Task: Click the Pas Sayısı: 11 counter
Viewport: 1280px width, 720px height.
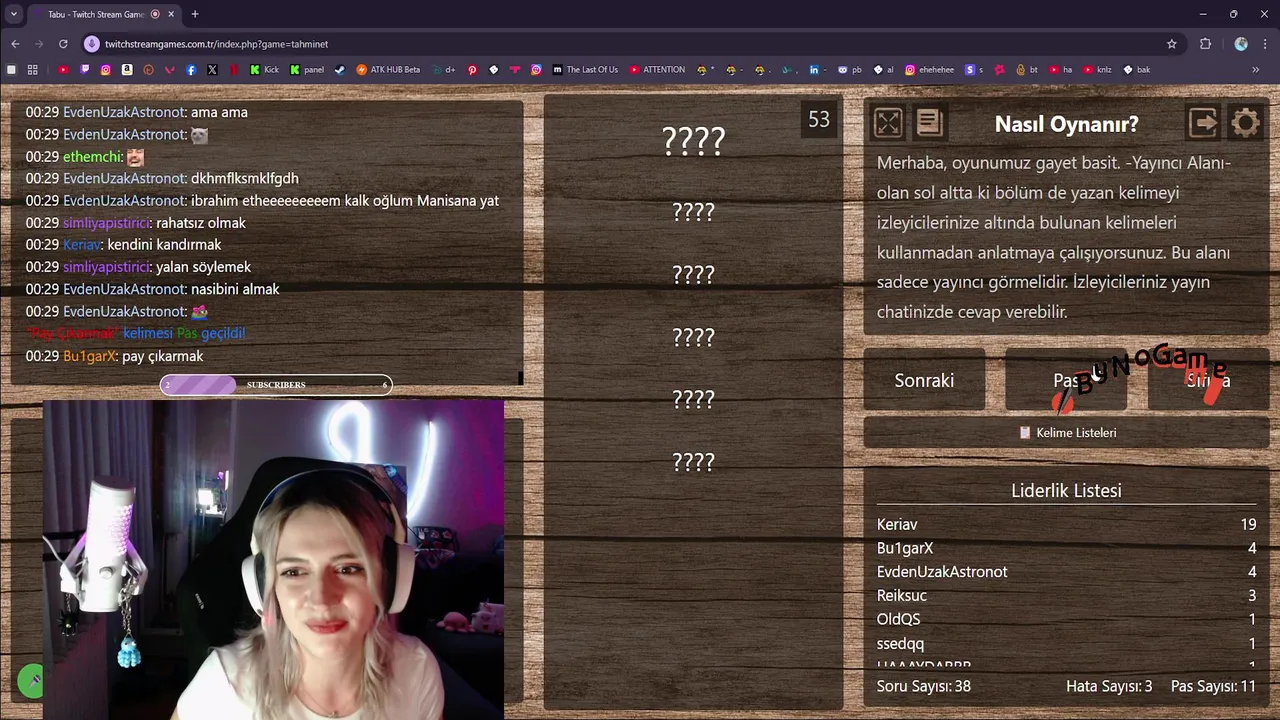Action: pos(1213,686)
